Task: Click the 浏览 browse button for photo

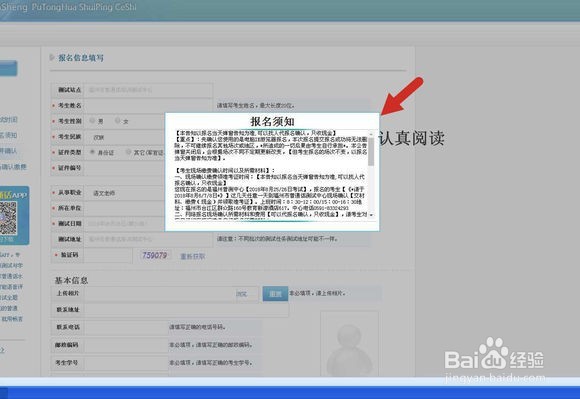Action: pyautogui.click(x=242, y=294)
